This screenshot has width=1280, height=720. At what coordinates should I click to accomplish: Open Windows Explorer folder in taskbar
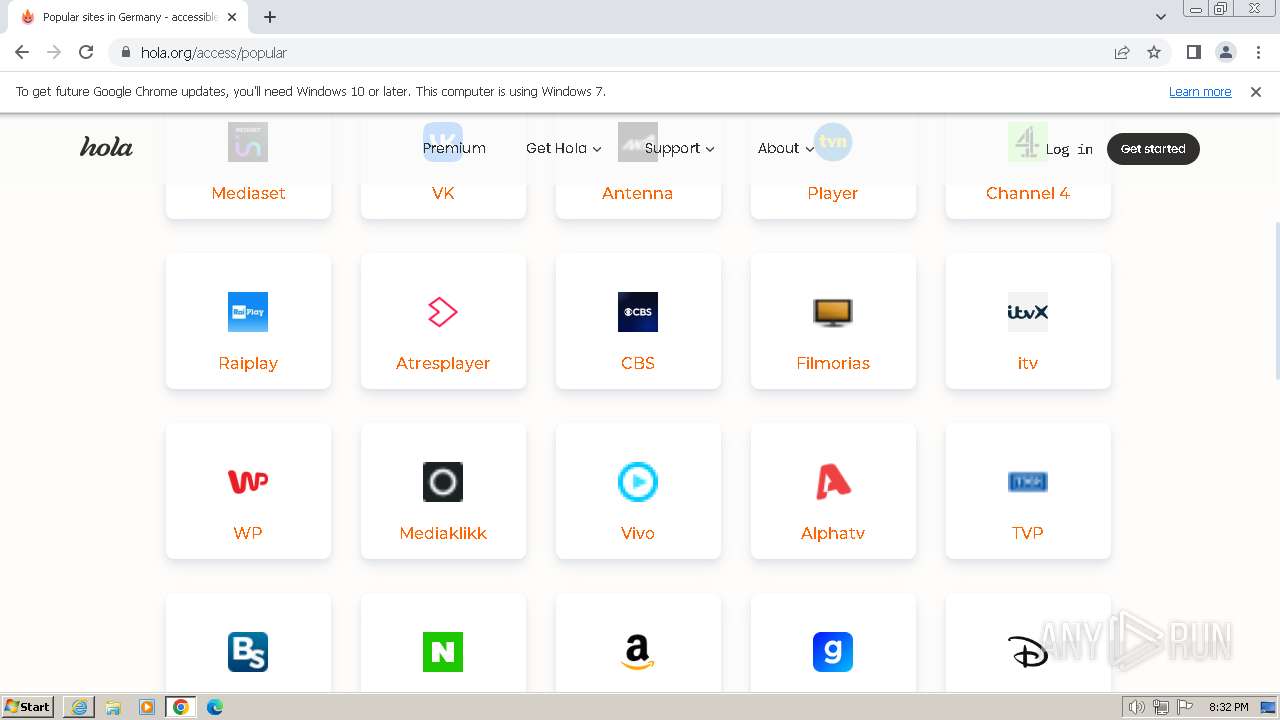pos(113,707)
